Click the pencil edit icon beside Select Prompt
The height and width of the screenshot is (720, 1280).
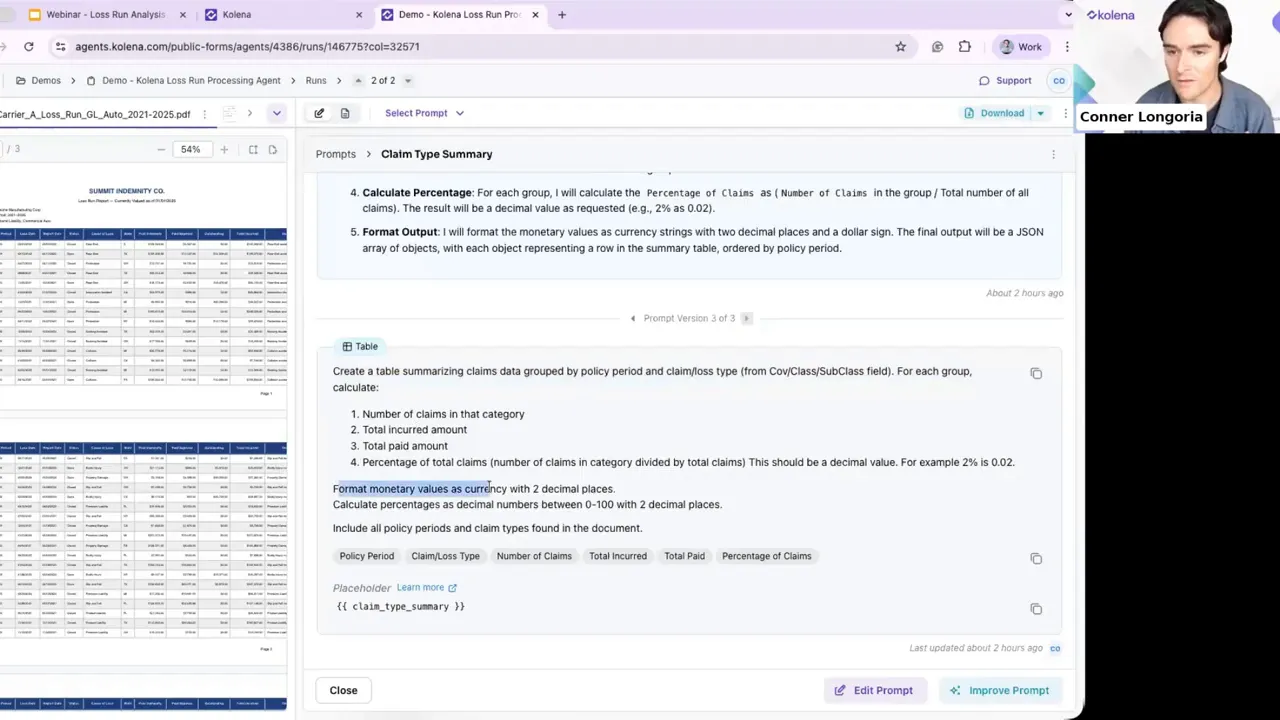coord(319,113)
